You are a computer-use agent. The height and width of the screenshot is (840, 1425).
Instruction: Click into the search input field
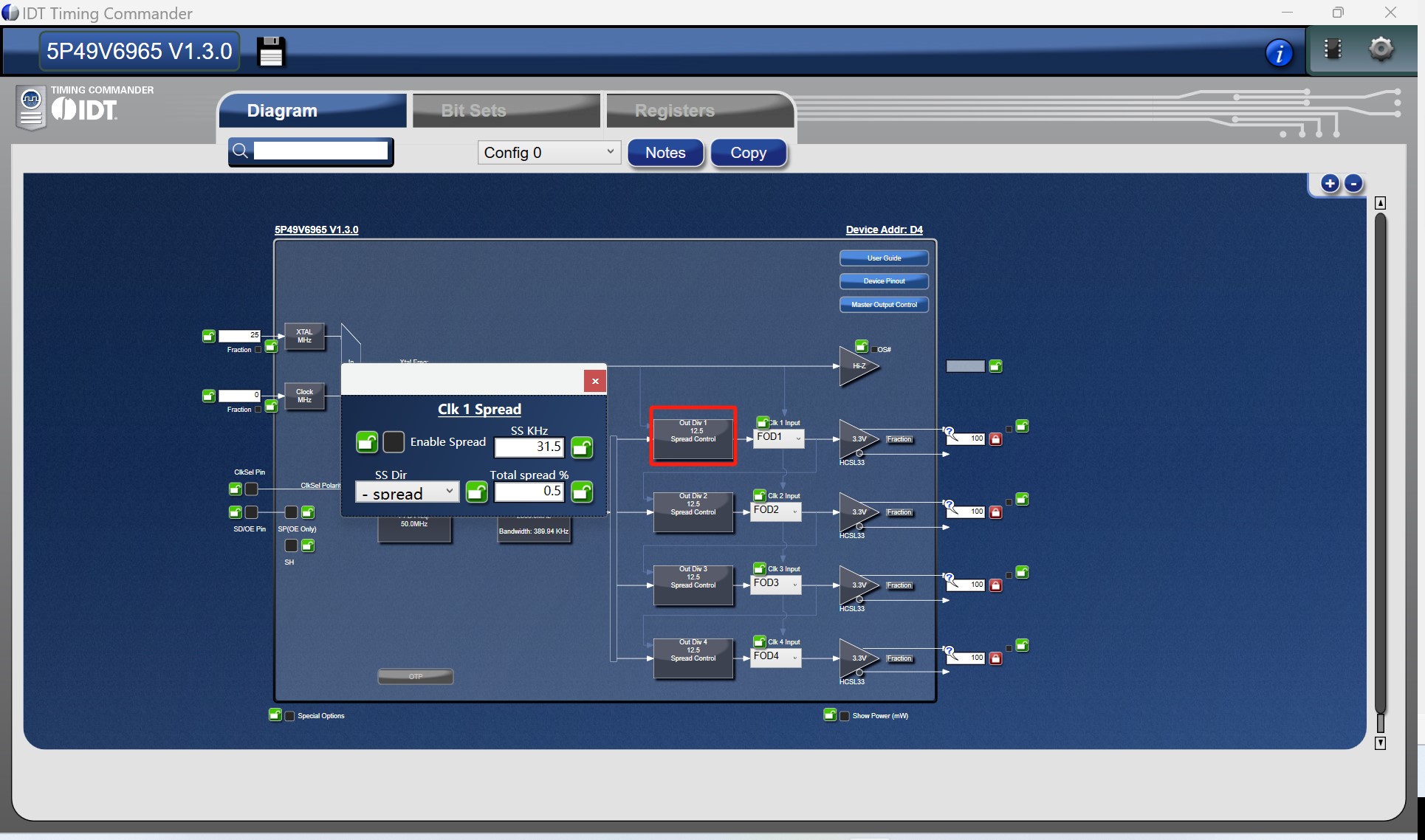click(320, 151)
